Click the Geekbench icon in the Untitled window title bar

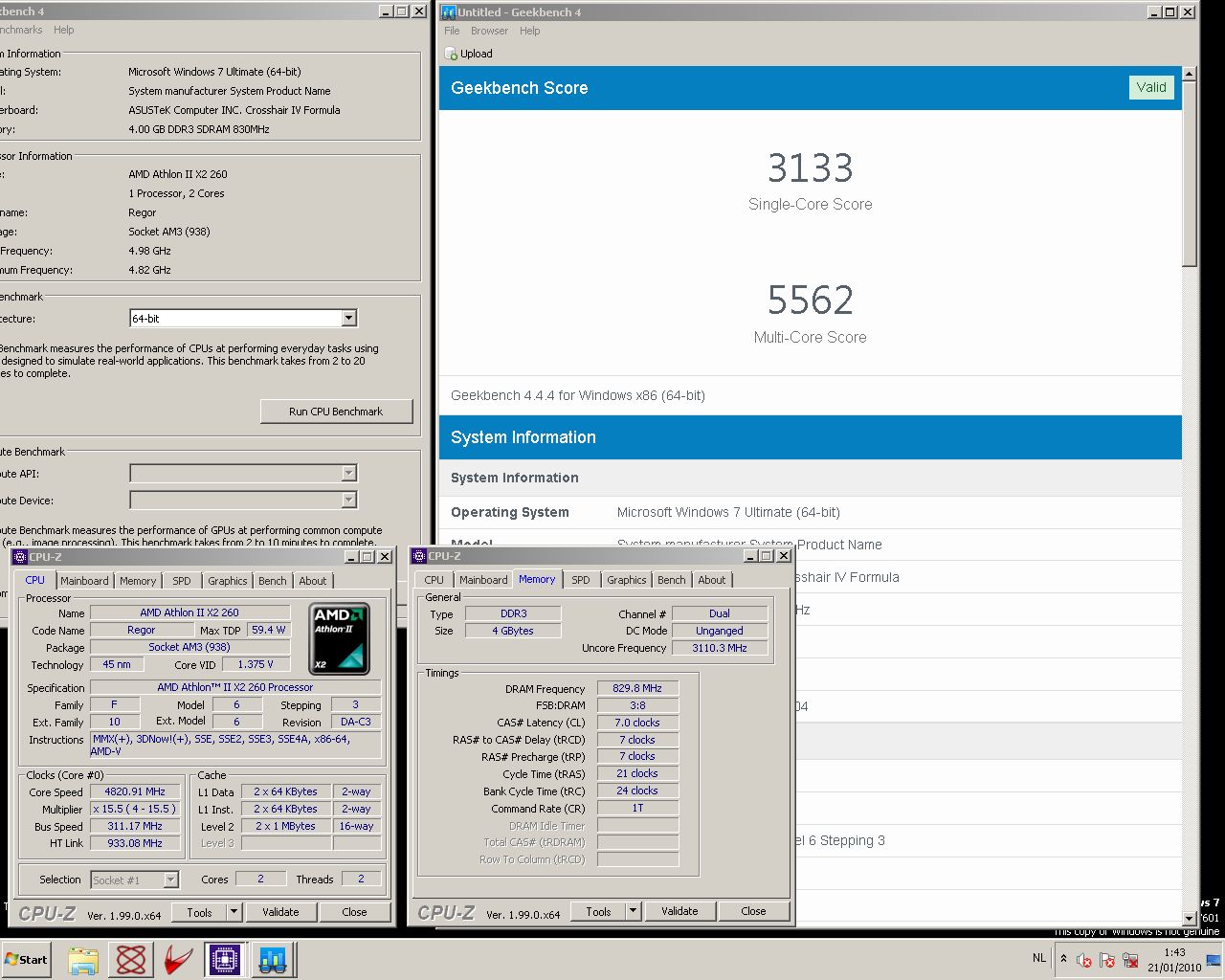click(448, 11)
